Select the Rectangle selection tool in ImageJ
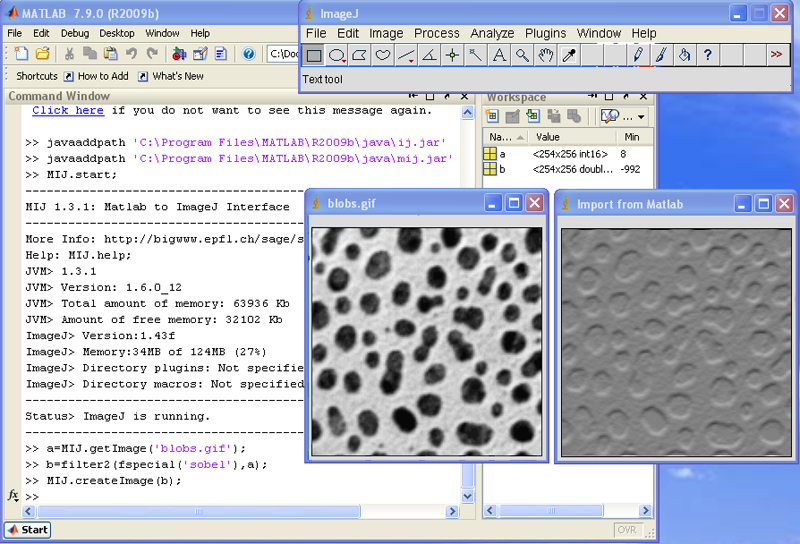The image size is (800, 544). click(314, 56)
